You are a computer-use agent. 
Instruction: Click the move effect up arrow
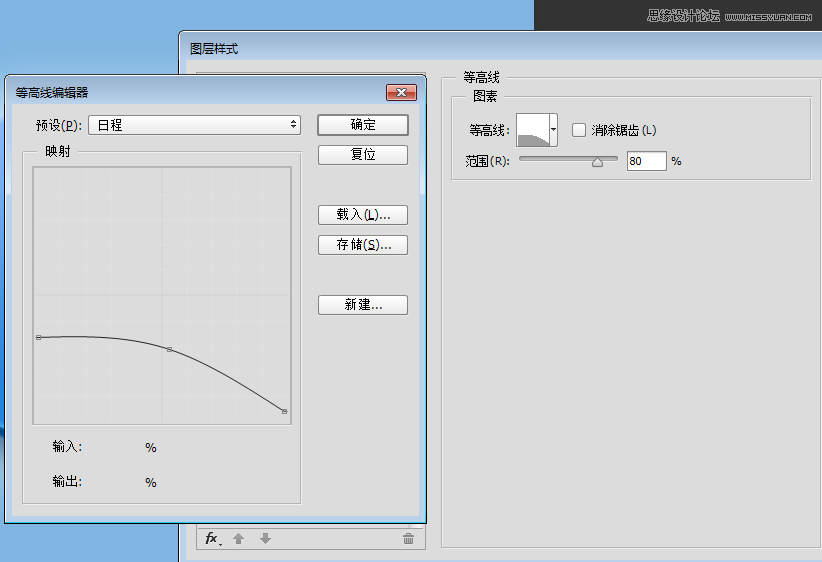click(x=238, y=539)
